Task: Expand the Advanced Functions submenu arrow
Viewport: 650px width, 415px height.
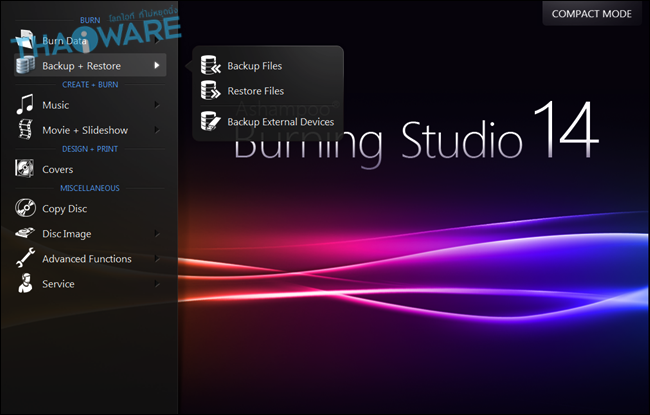Action: tap(157, 259)
